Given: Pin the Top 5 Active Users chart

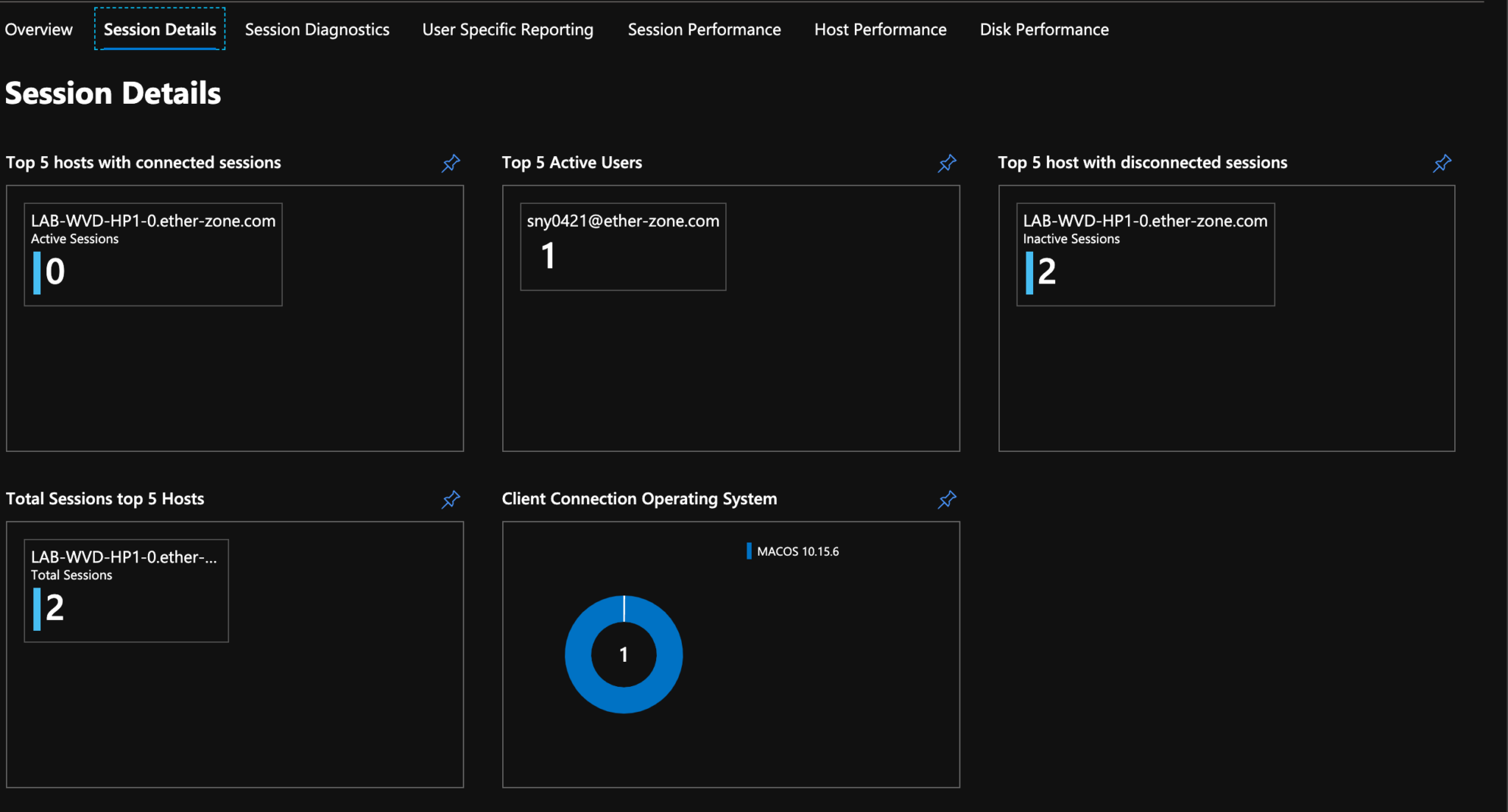Looking at the screenshot, I should point(947,163).
